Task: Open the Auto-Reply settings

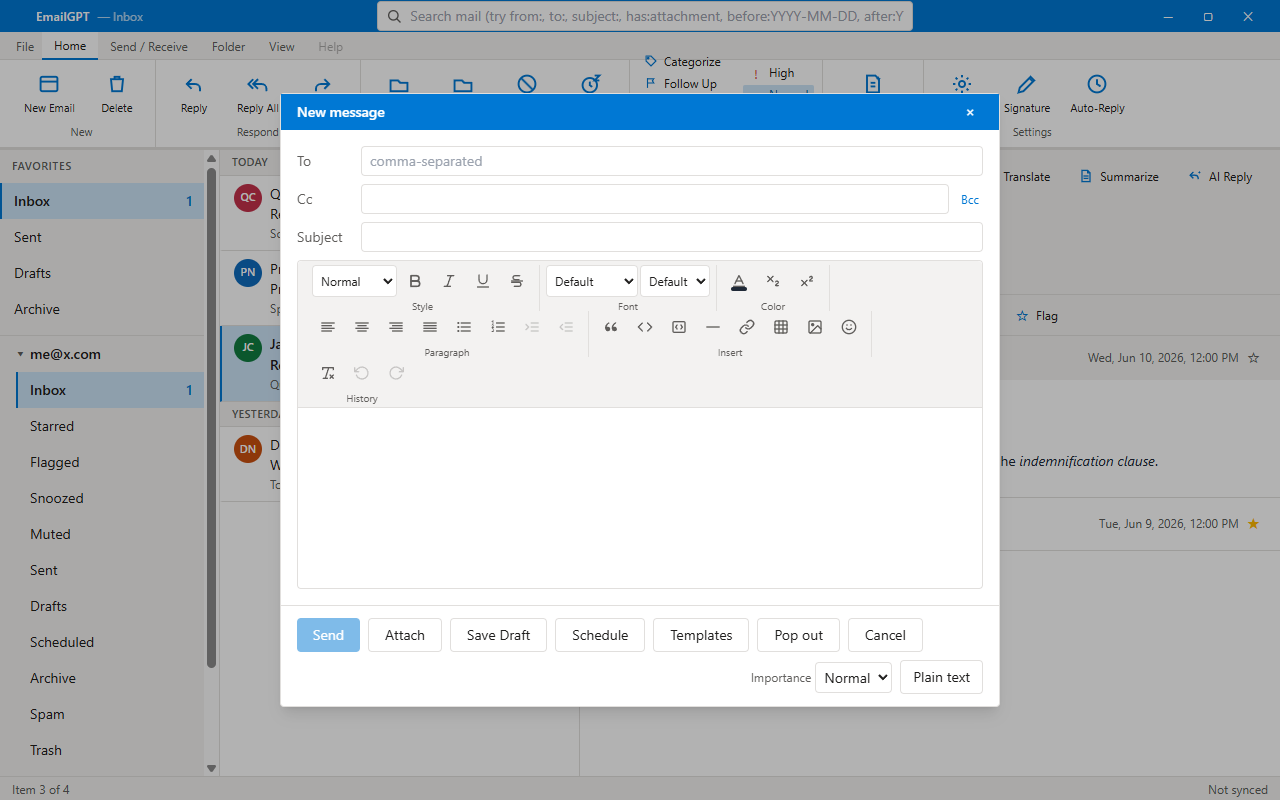Action: [1097, 94]
